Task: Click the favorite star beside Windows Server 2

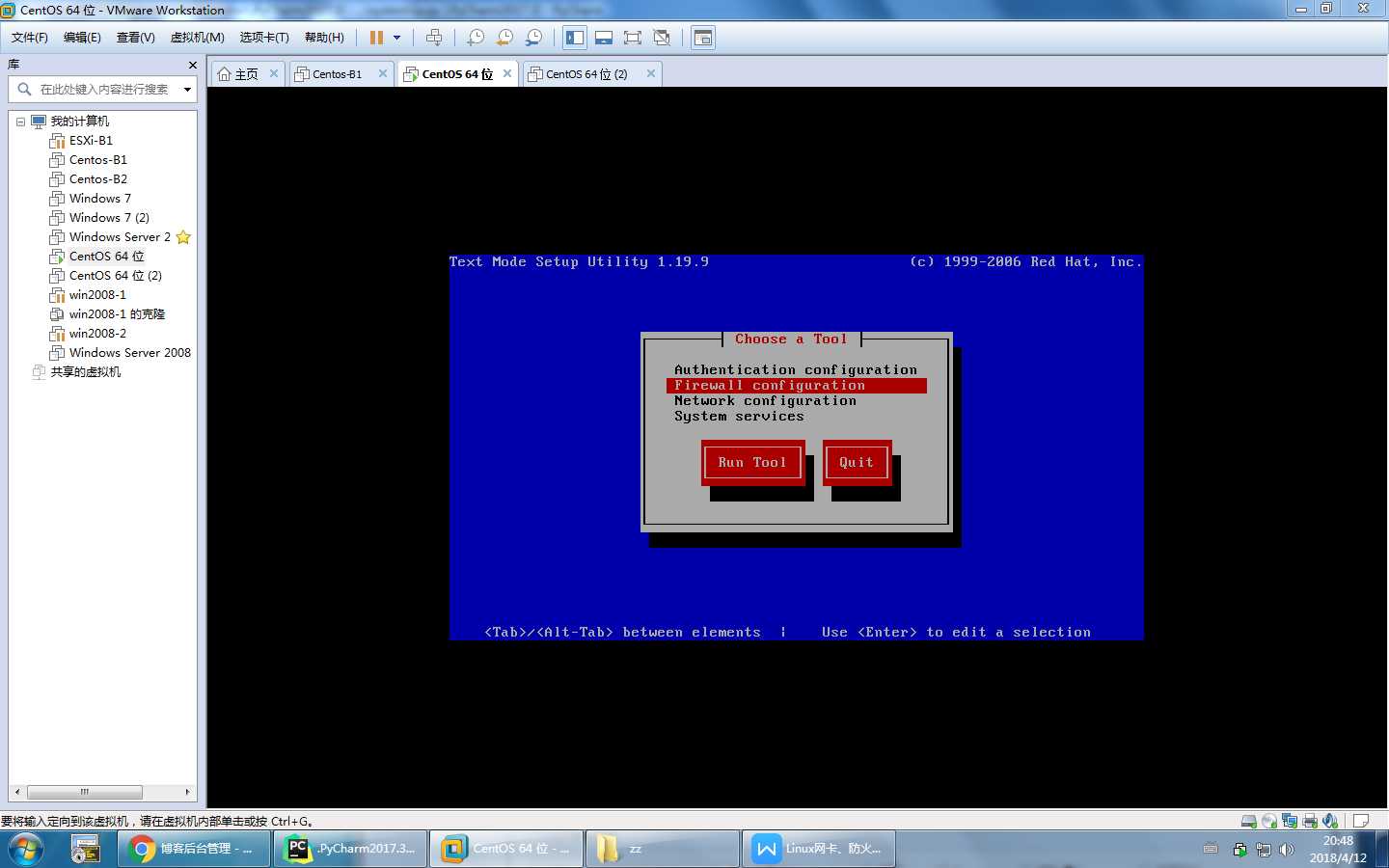Action: pos(183,237)
